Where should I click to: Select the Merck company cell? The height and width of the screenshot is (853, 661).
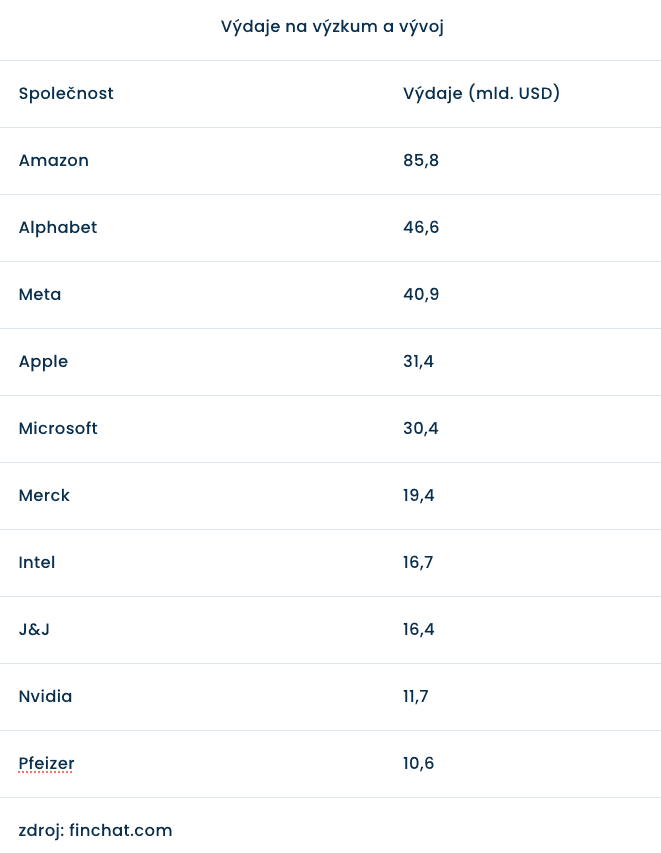[x=44, y=496]
